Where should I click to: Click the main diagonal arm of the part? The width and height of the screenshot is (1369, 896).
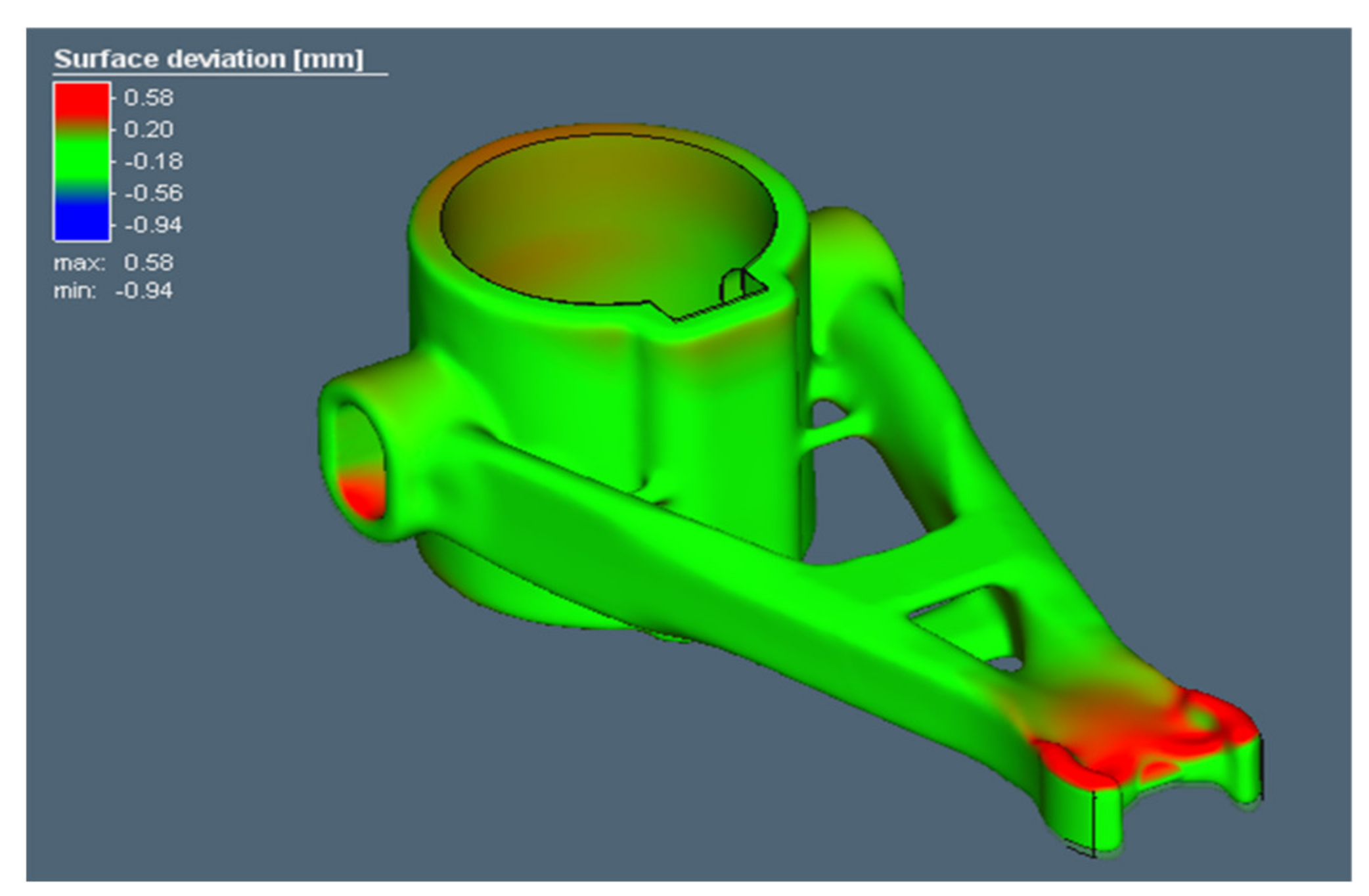pos(723,591)
